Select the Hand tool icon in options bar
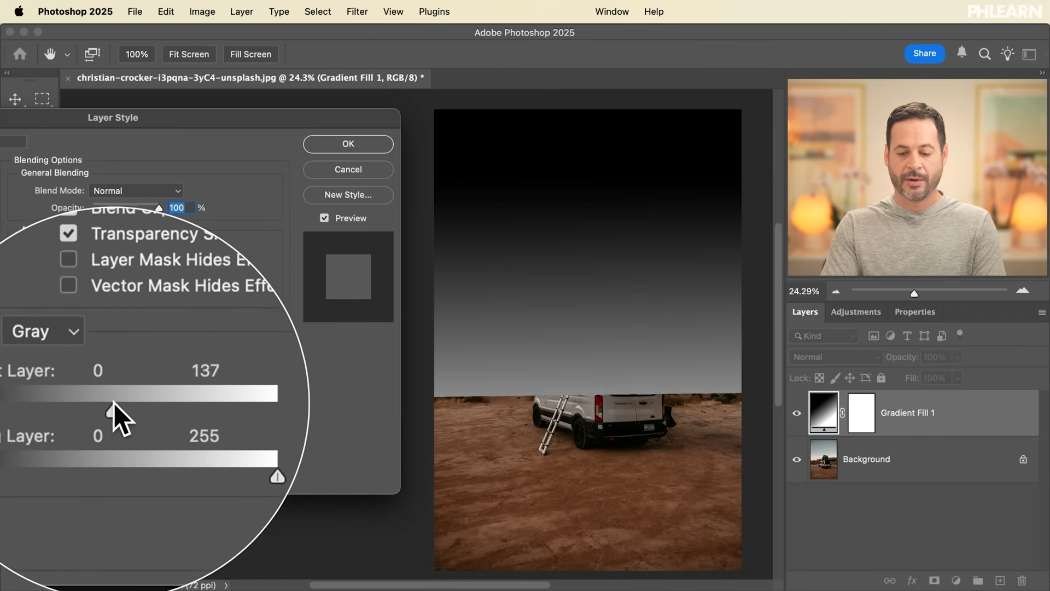 [50, 54]
